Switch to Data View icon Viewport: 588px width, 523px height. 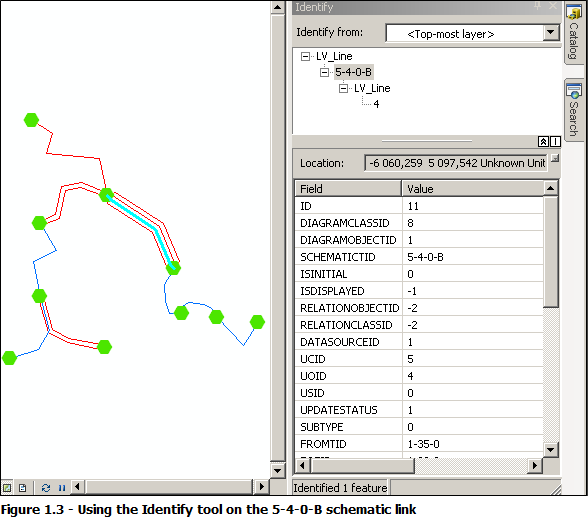(x=7, y=488)
